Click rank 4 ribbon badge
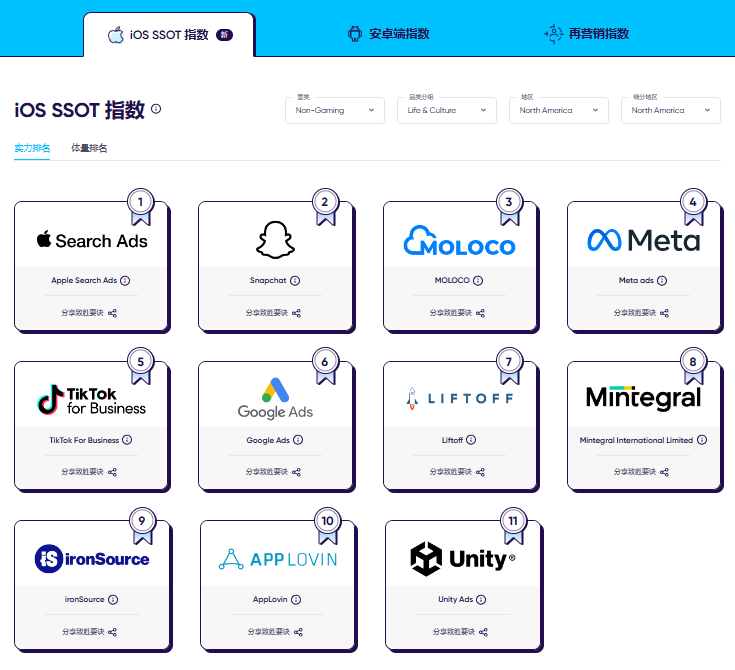The height and width of the screenshot is (670, 735). (693, 207)
